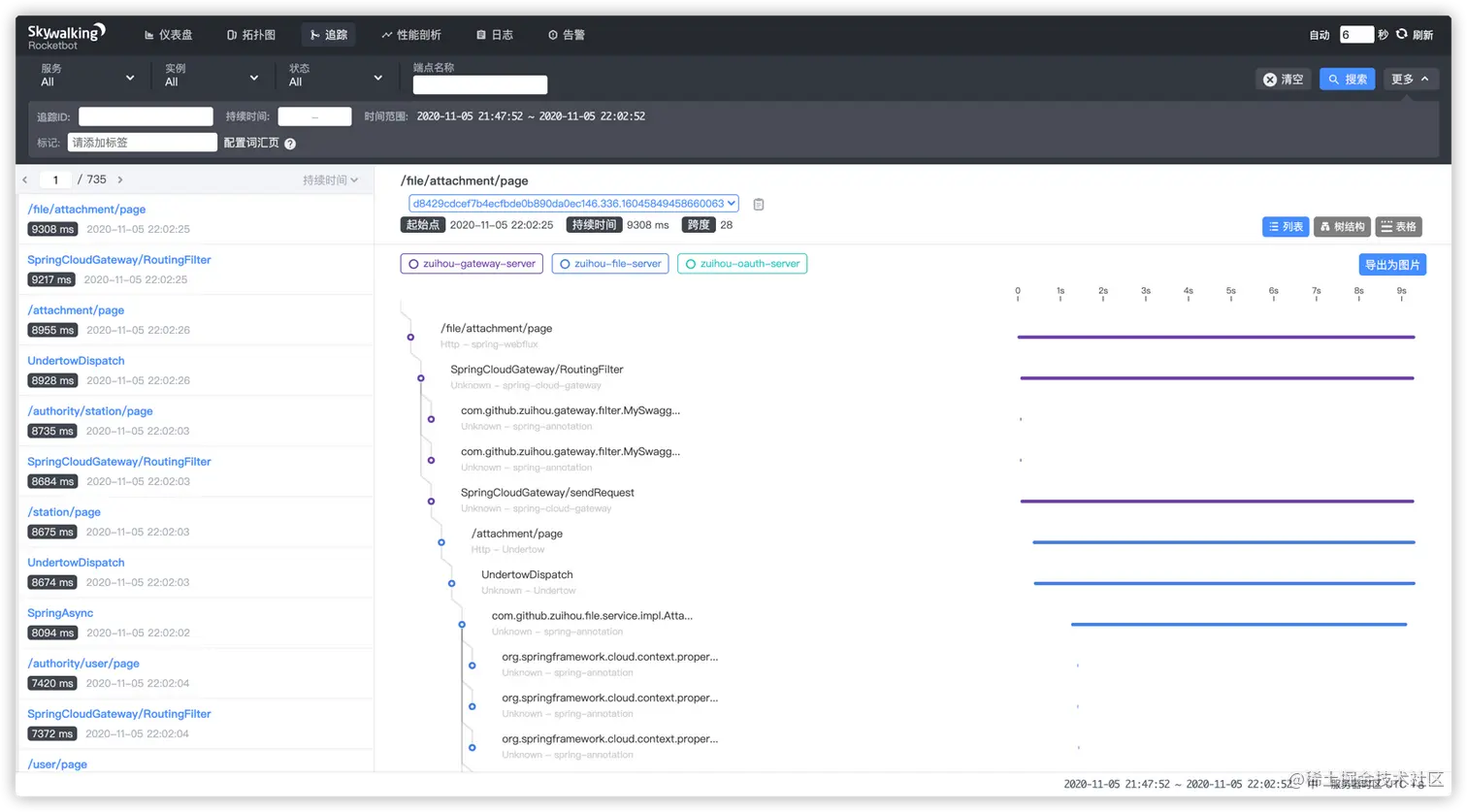This screenshot has height=812, width=1467.
Task: Toggle the zuihou-oauth-server legend tag
Action: click(742, 264)
